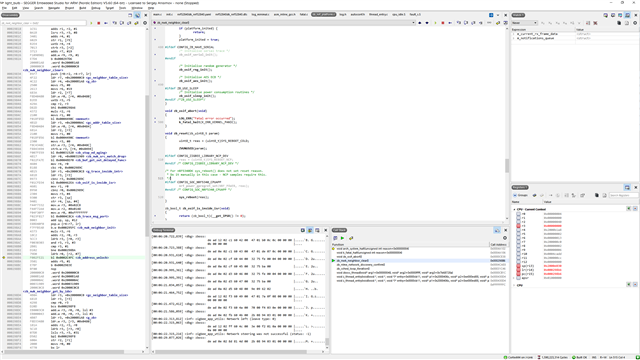Toggle INS insert mode in status bar
The width and height of the screenshot is (640, 360).
click(594, 357)
